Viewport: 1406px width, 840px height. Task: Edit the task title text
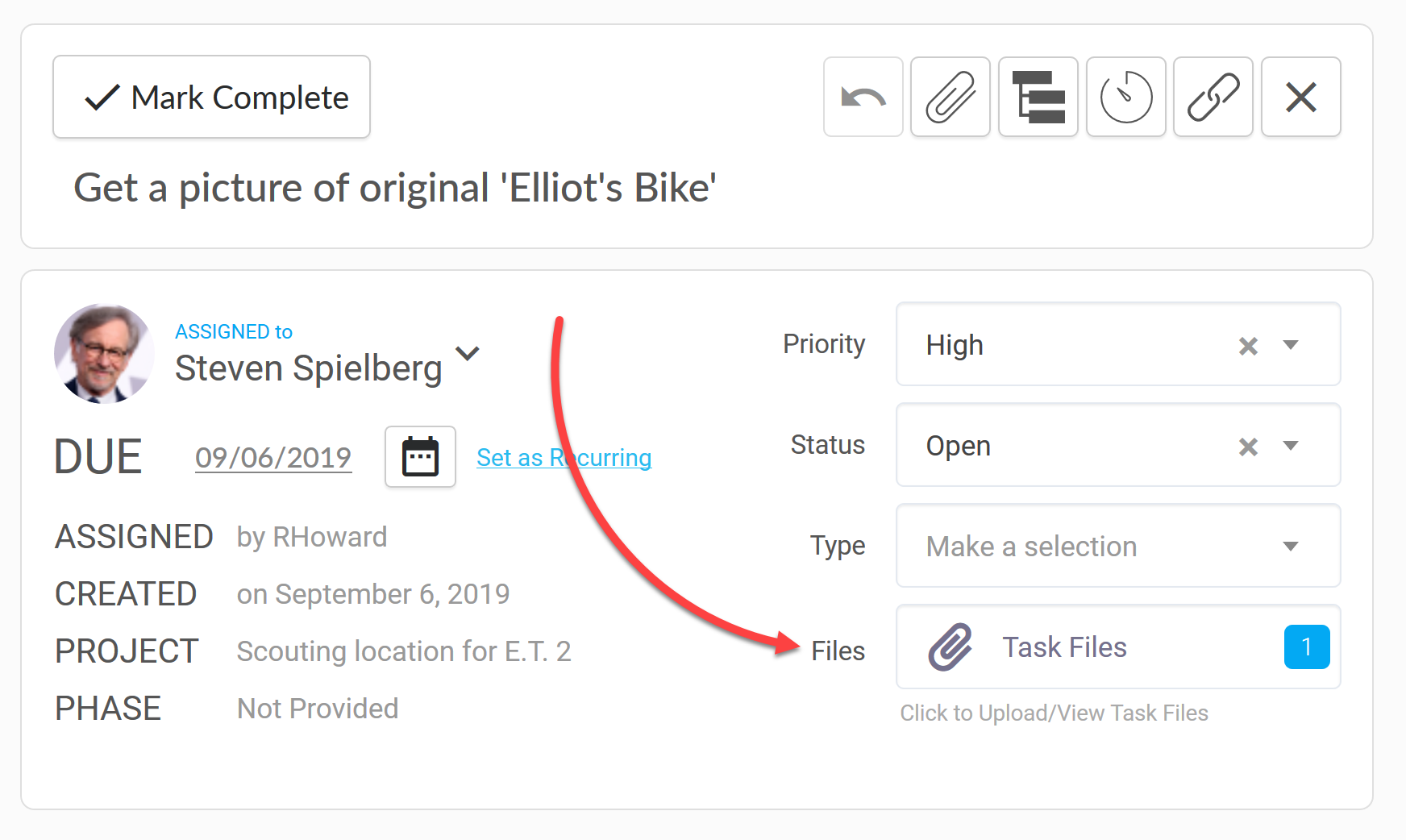(395, 188)
